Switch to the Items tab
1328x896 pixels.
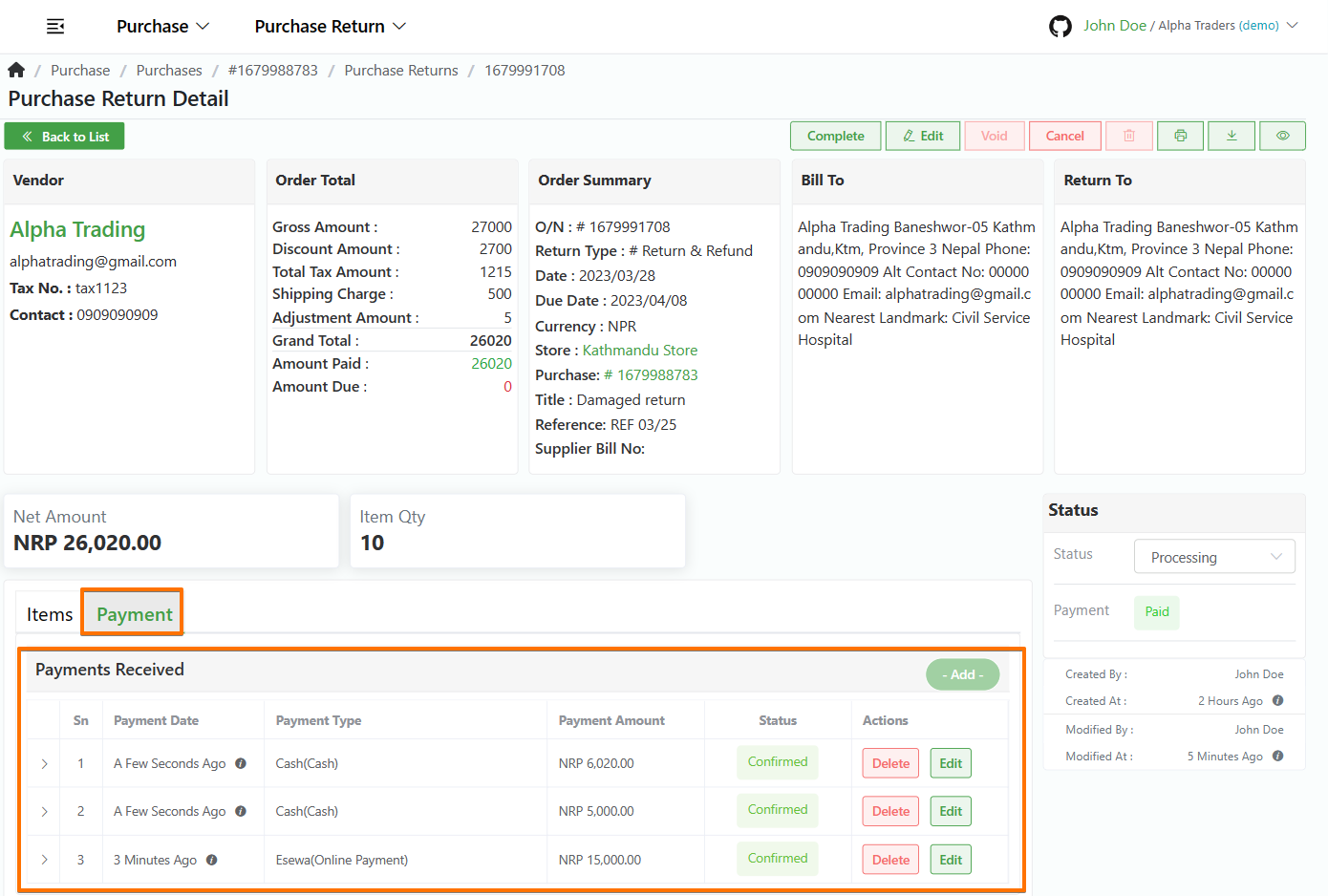pos(50,614)
